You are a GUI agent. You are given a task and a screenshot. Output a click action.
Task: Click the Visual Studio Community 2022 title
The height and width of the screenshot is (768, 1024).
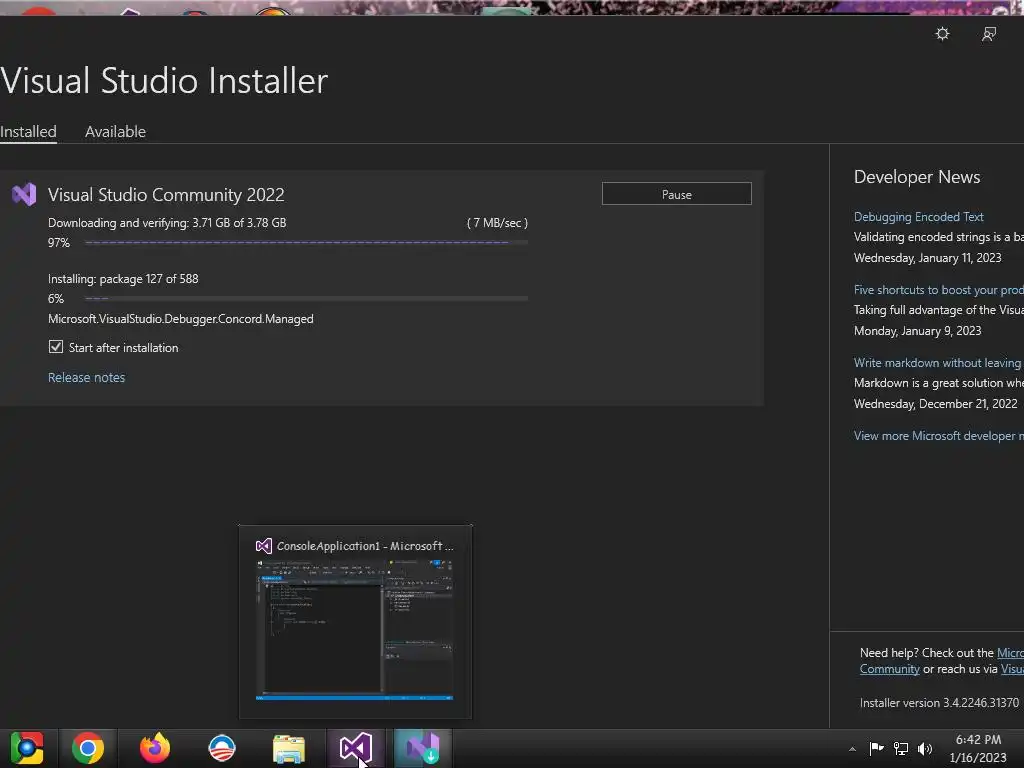166,195
